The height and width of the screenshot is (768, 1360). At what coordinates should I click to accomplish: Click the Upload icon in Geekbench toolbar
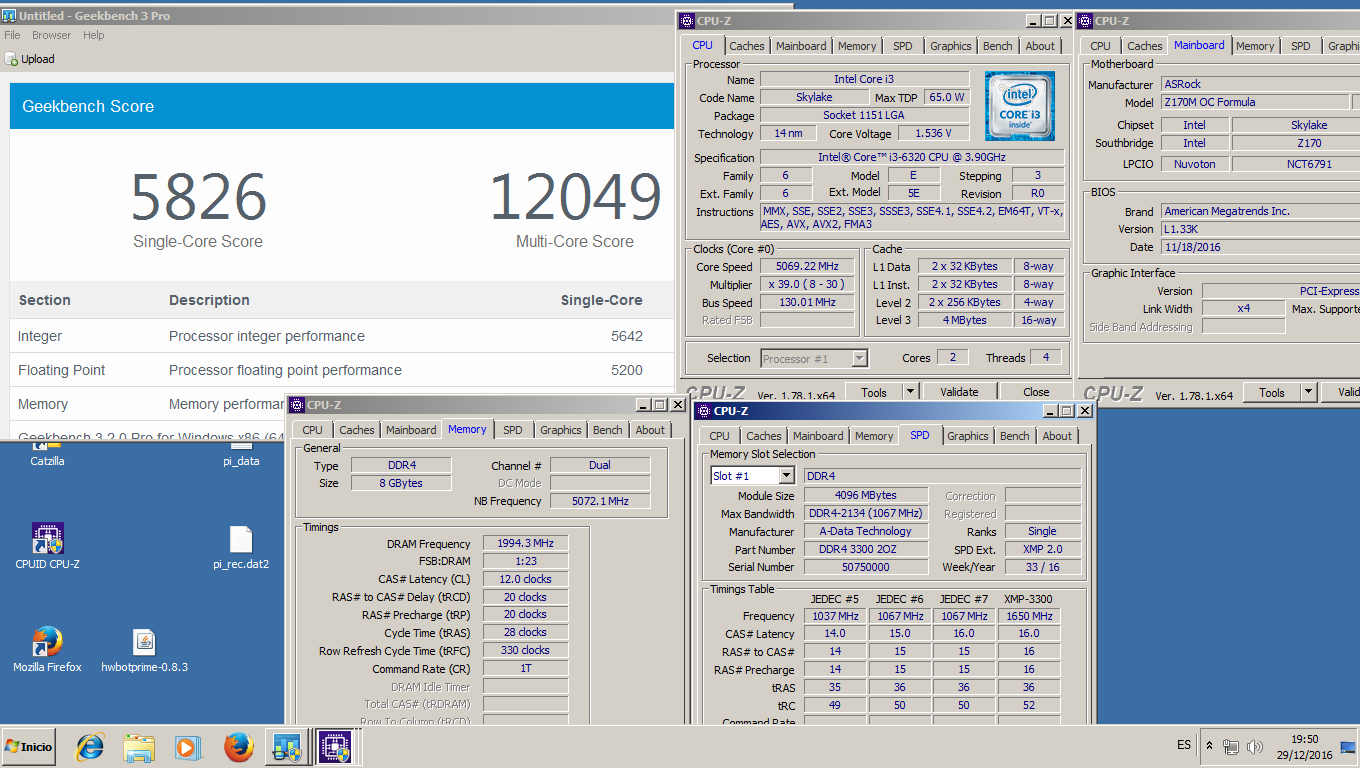(11, 59)
